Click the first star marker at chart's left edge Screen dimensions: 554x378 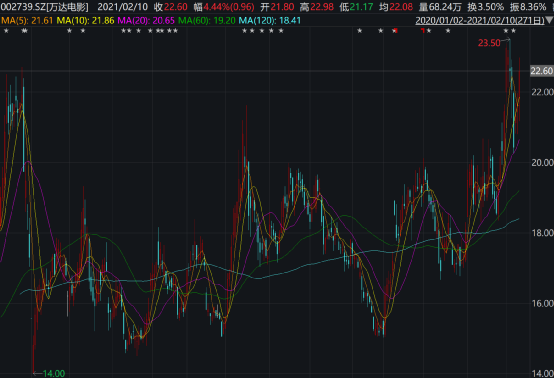[x=6, y=31]
